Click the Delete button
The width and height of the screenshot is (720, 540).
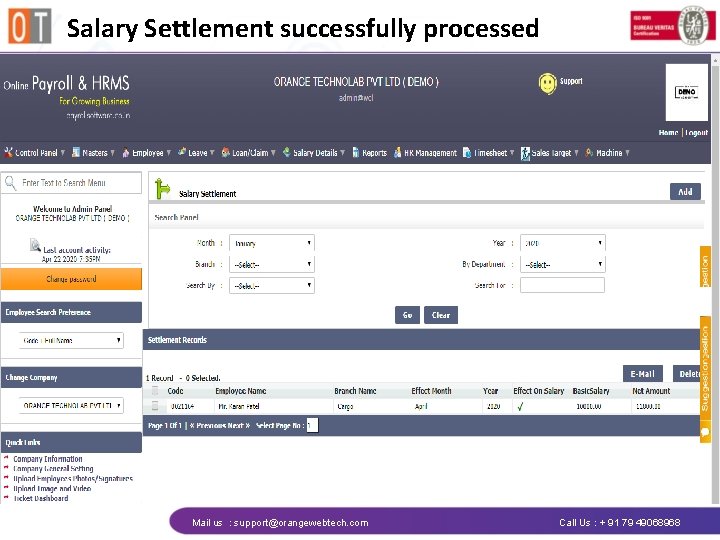688,374
